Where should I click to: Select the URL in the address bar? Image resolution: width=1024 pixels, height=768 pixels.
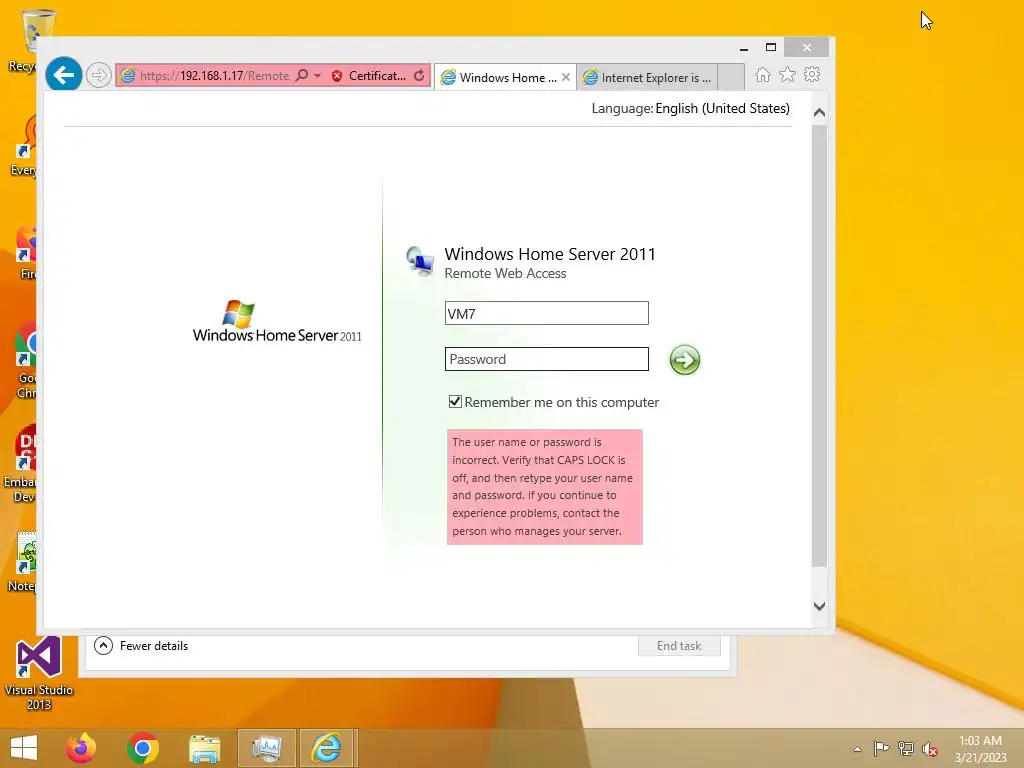[x=214, y=76]
